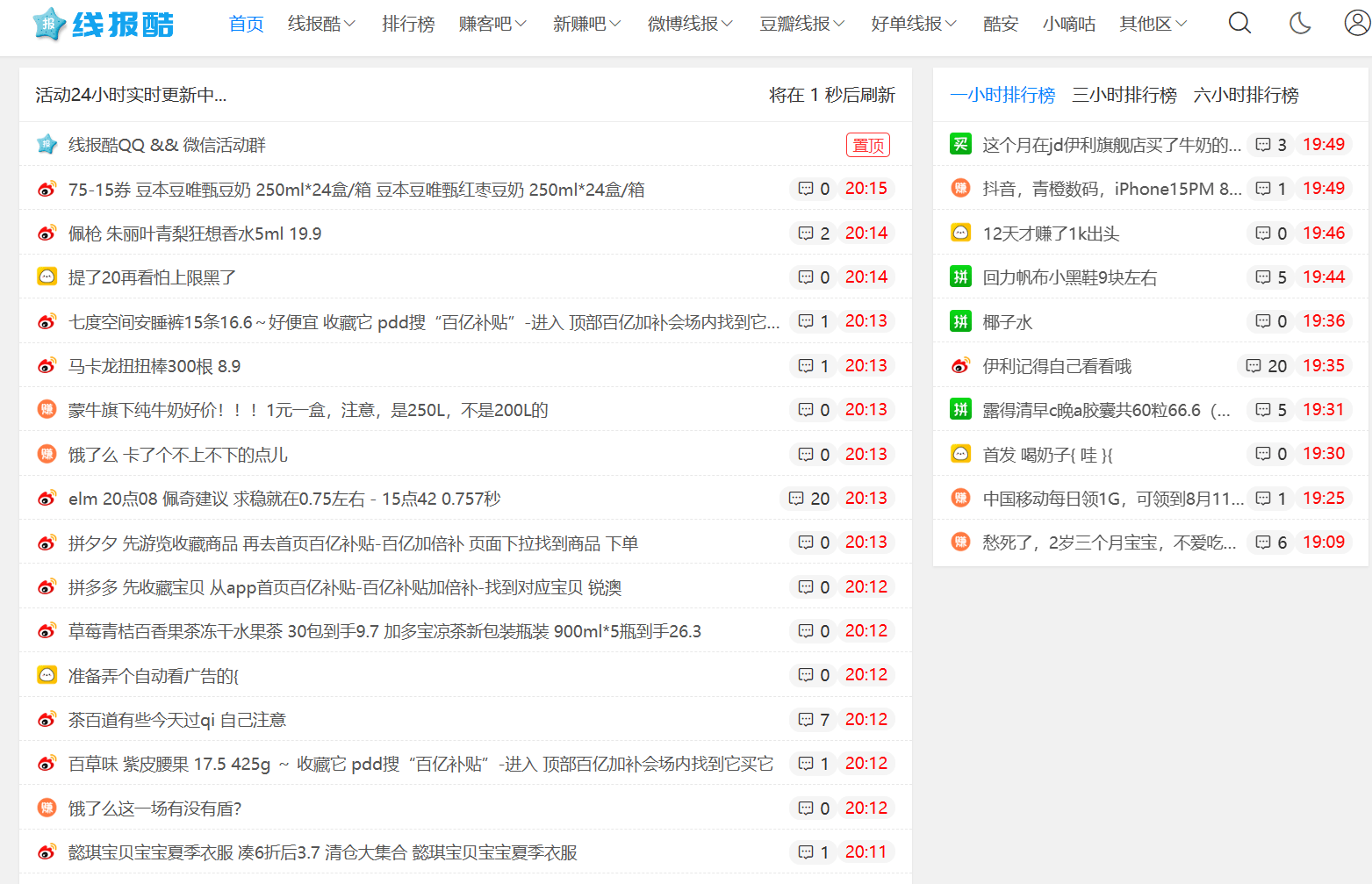Open the elm 20点08 佩奇建议 post

click(284, 499)
